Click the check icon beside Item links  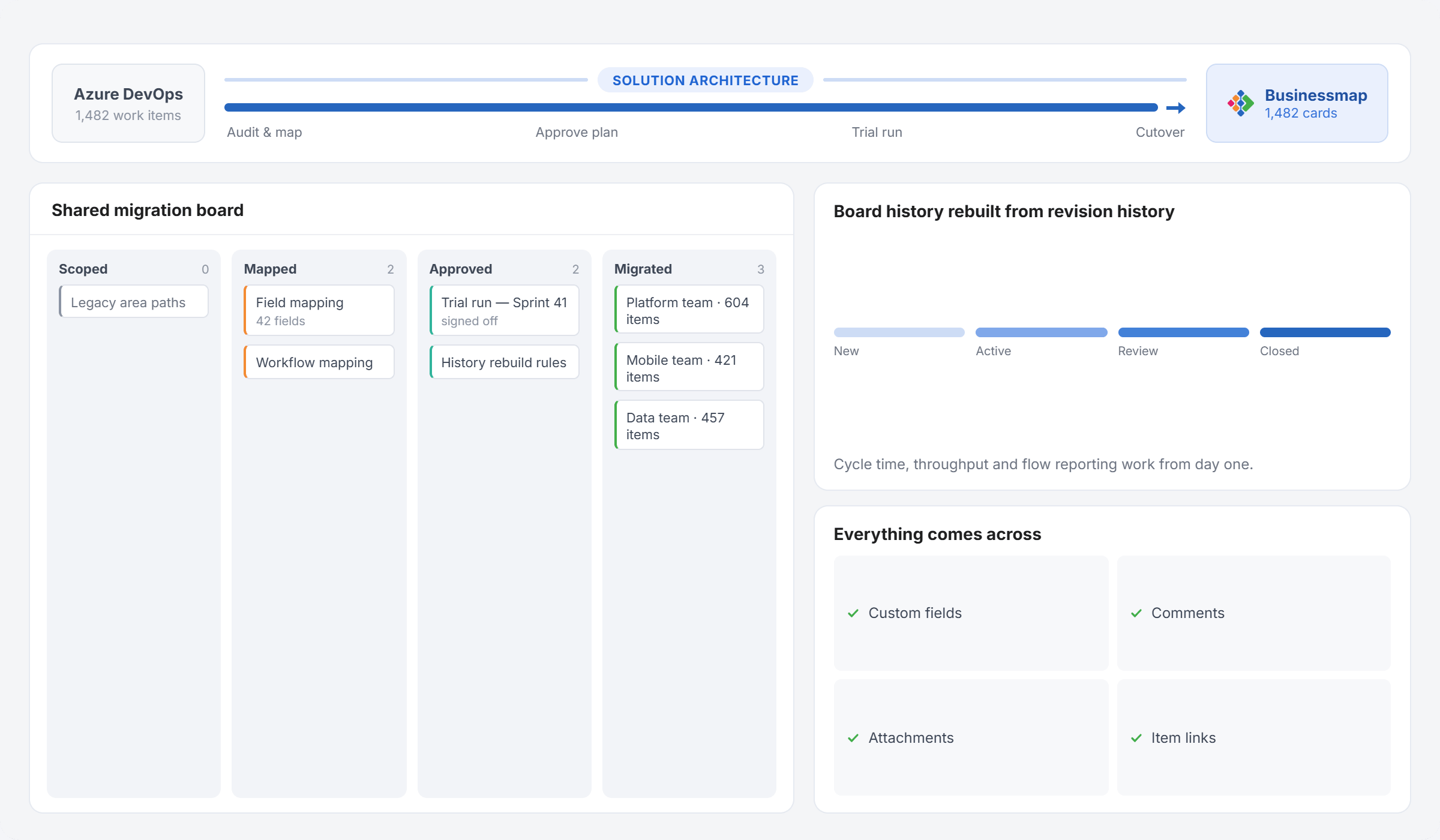click(1136, 738)
